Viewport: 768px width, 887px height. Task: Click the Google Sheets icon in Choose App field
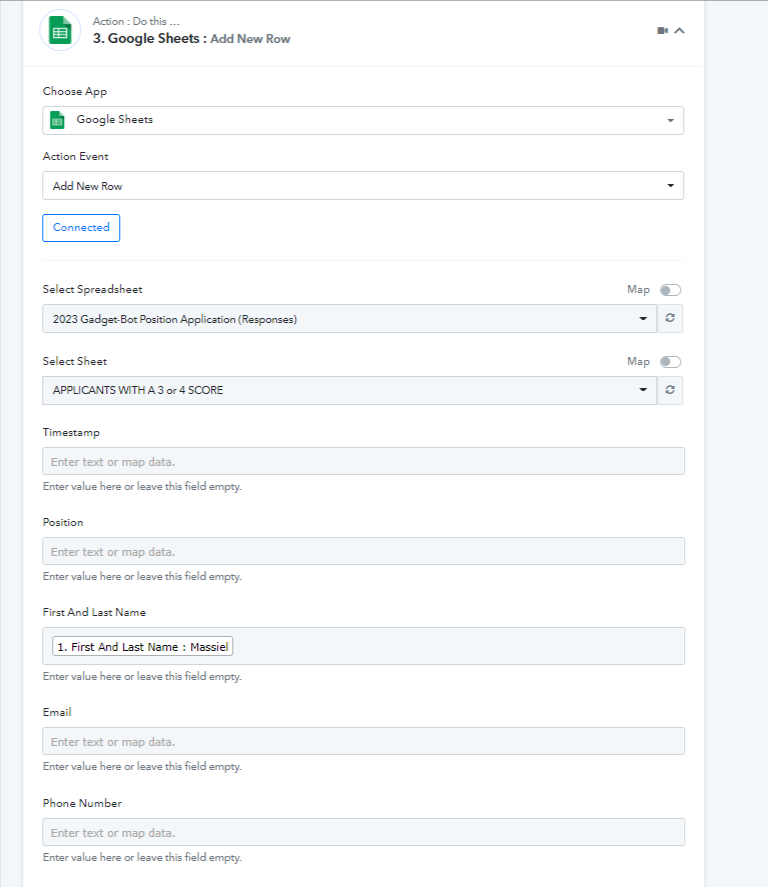[57, 120]
